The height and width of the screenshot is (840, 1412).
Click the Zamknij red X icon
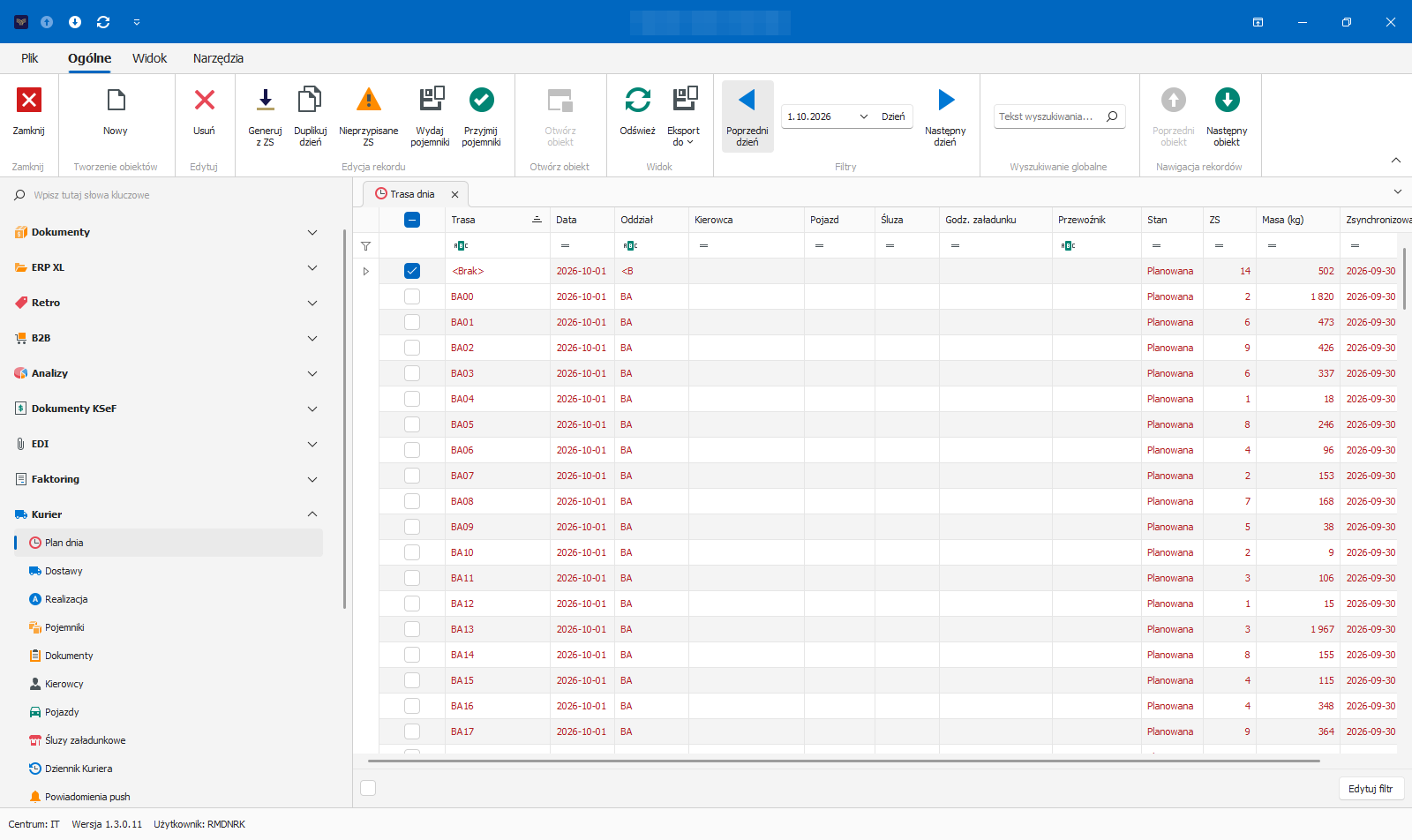coord(29,101)
